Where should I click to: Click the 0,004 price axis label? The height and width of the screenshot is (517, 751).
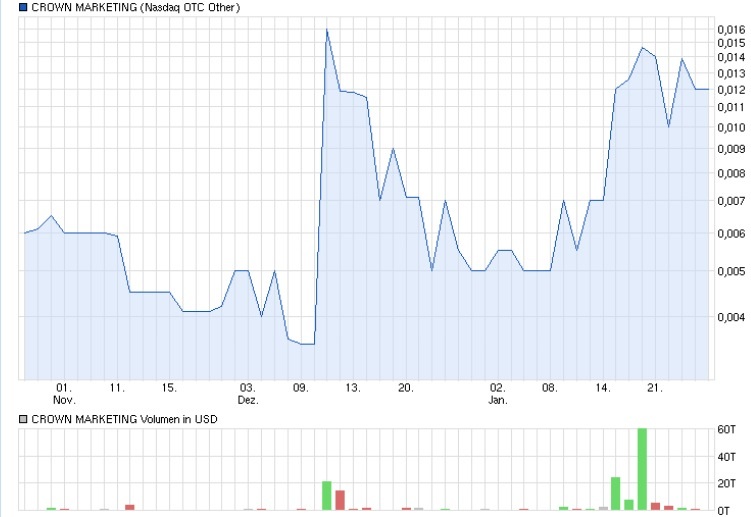pos(731,317)
